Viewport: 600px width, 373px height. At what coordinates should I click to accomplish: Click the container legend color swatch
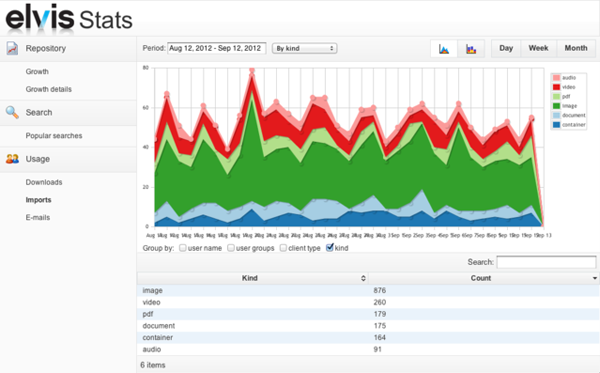556,125
